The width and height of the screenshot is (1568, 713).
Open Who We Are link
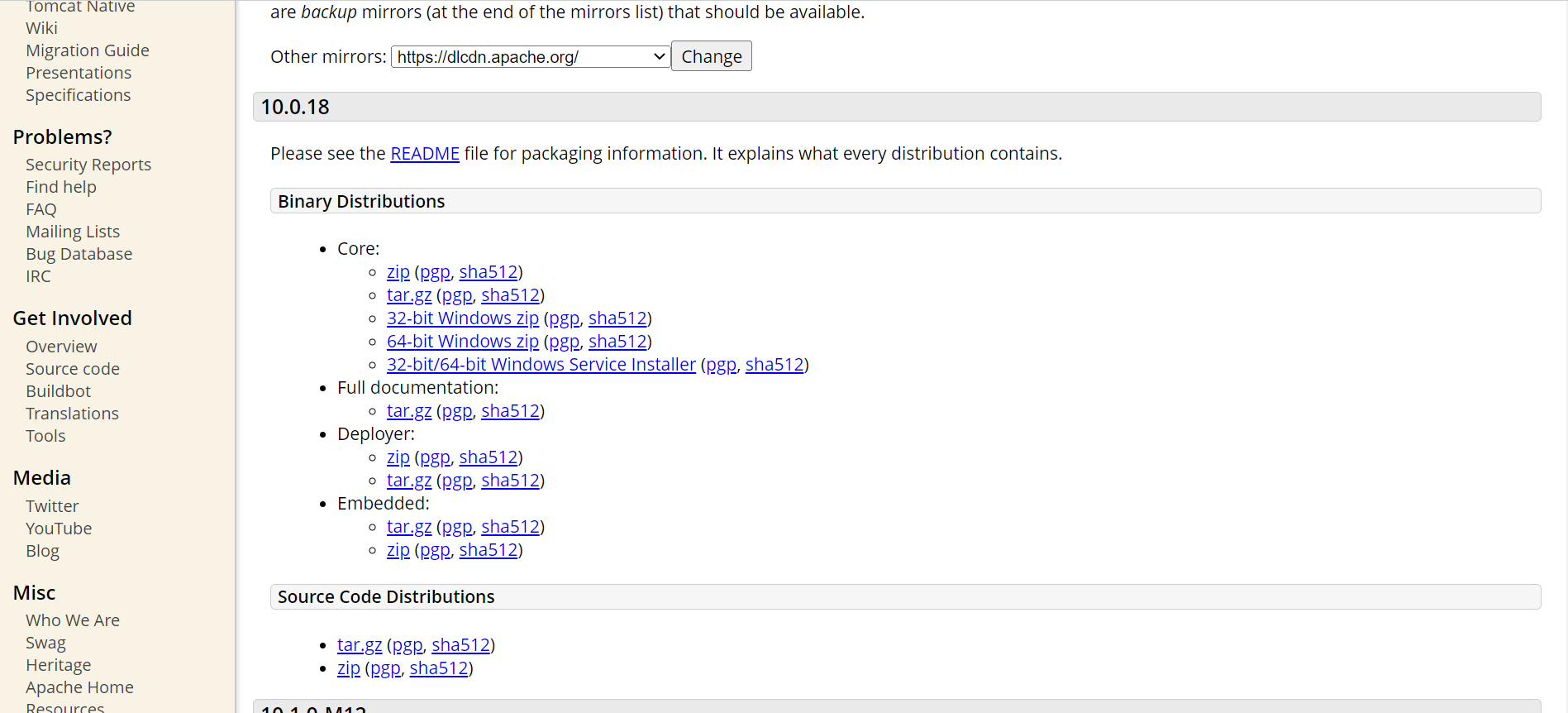(73, 620)
